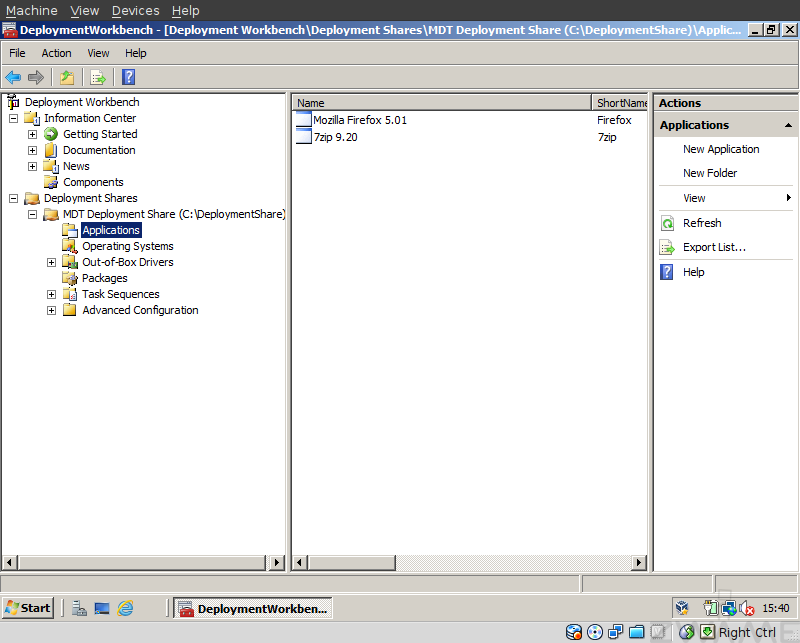The image size is (800, 643).
Task: Select Mozilla Firefox 5.01 row
Action: pos(469,120)
